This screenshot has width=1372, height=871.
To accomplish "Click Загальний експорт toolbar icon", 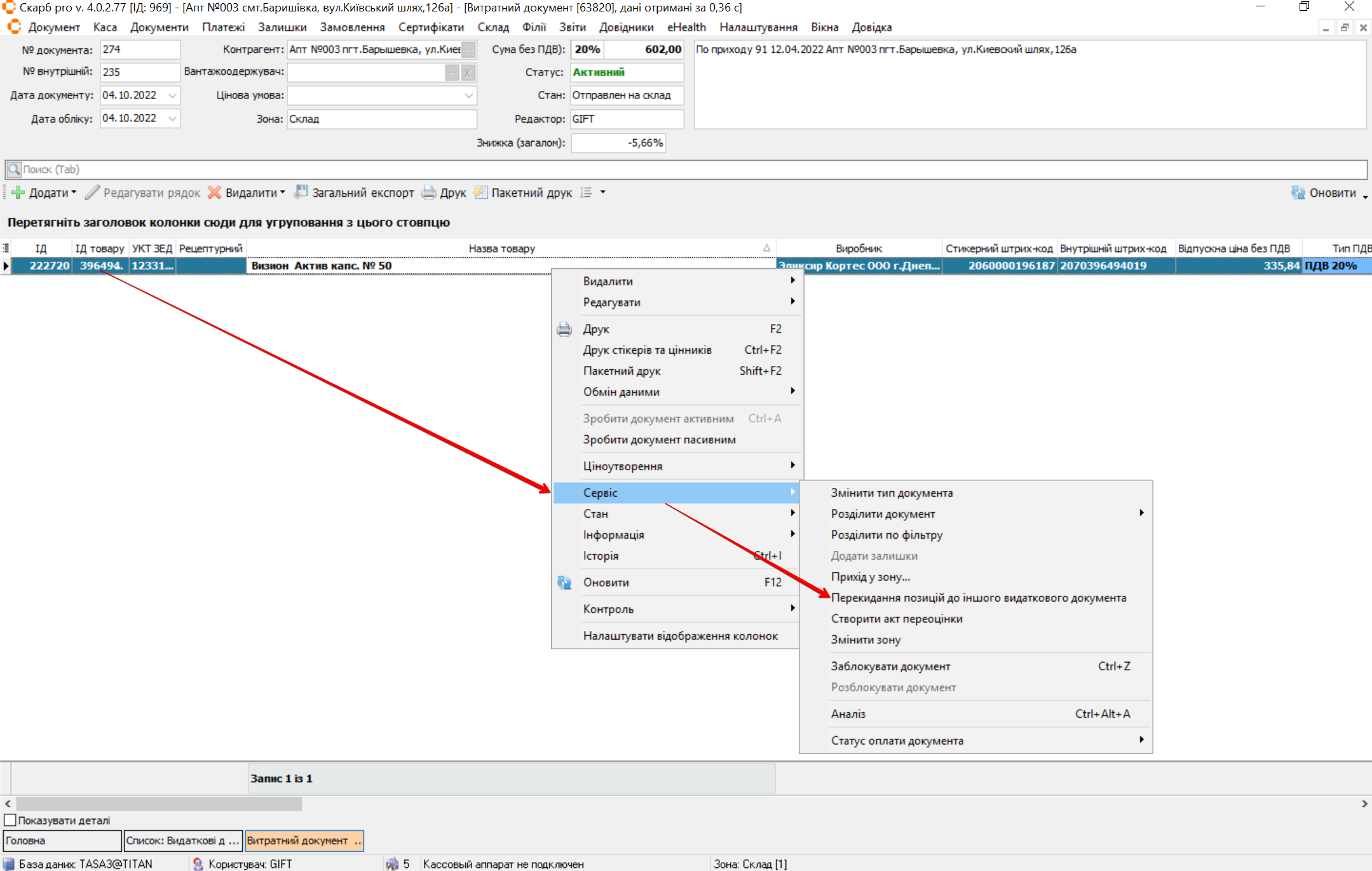I will point(301,192).
